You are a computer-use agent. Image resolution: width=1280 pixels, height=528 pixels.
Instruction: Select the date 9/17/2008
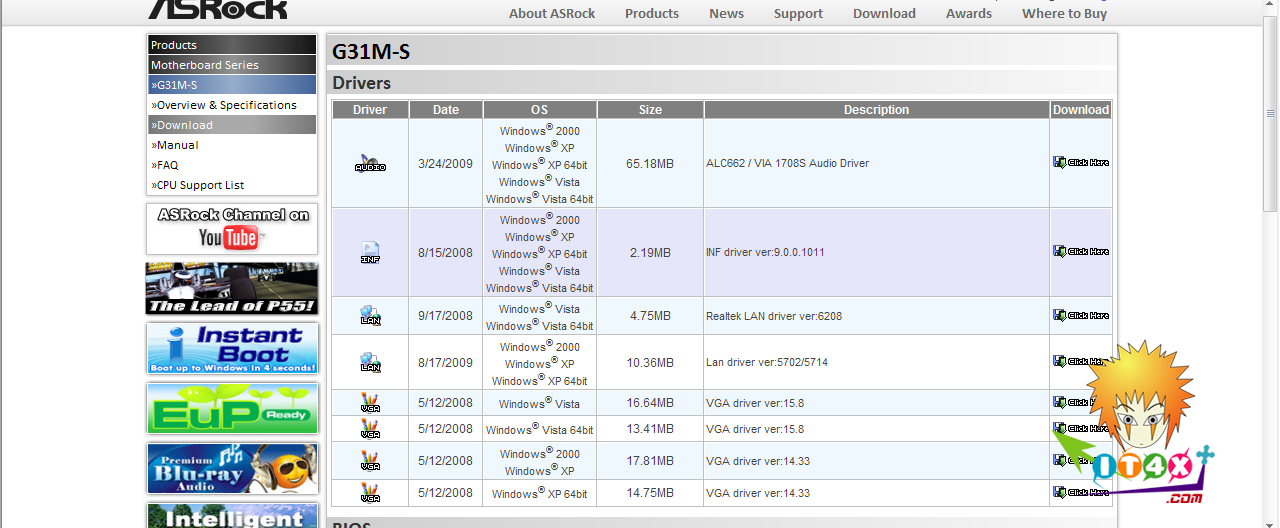pyautogui.click(x=446, y=316)
